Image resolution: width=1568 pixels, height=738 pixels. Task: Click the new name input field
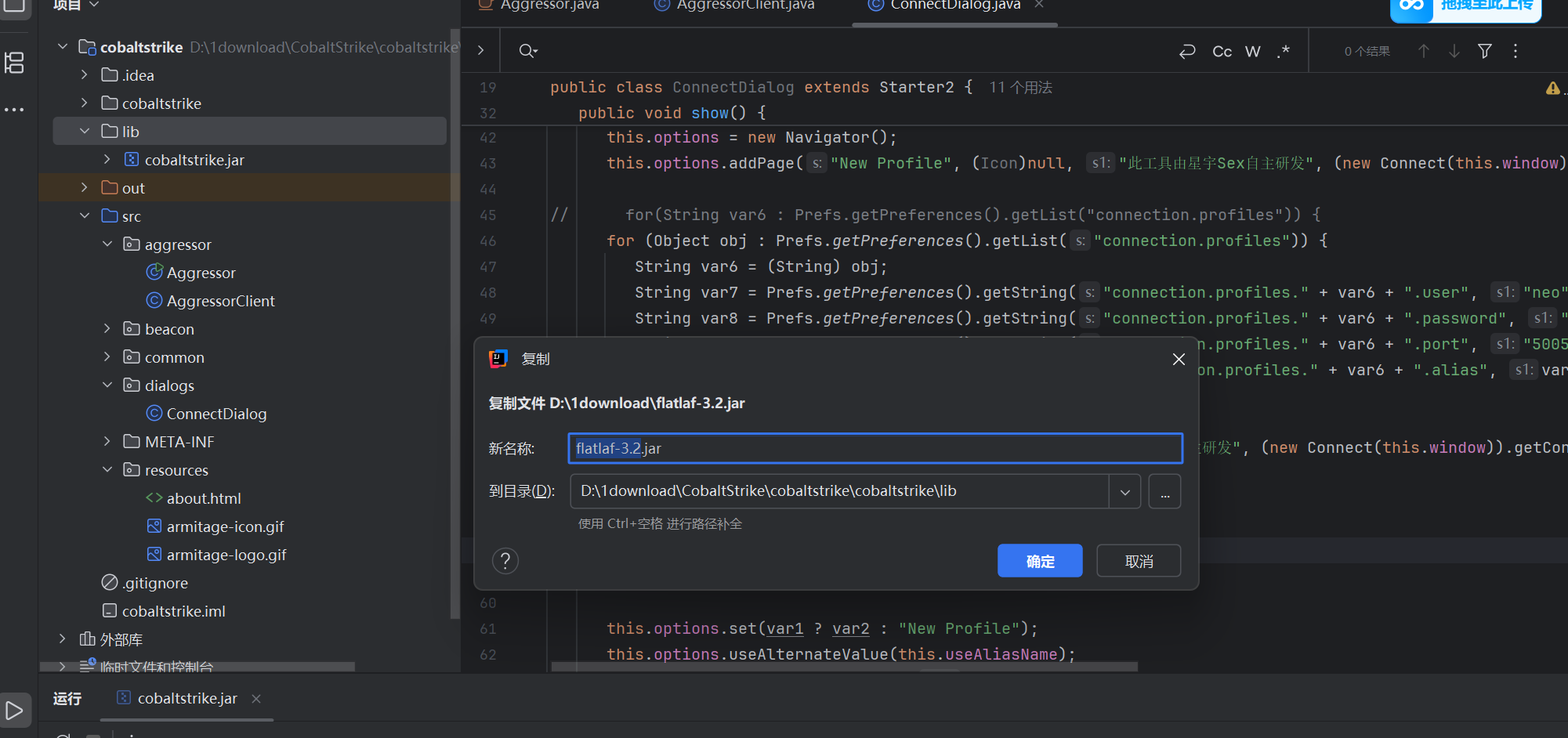coord(875,448)
